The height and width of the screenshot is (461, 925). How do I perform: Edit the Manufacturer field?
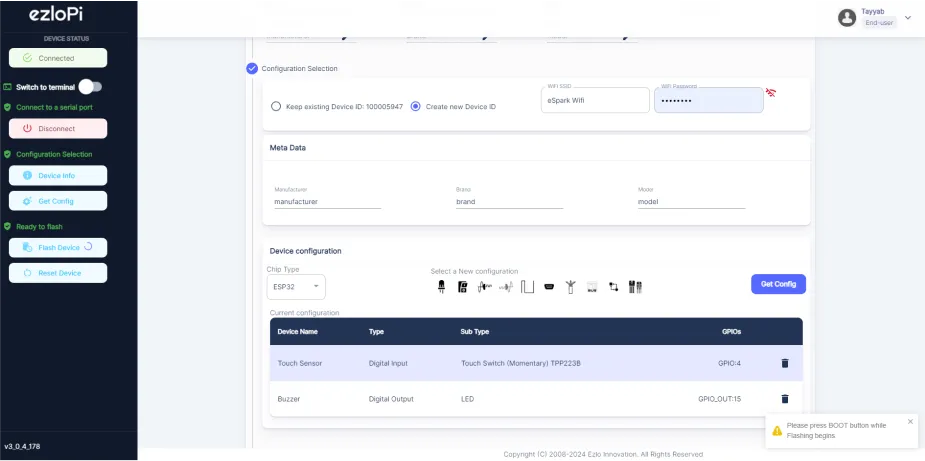(x=327, y=201)
